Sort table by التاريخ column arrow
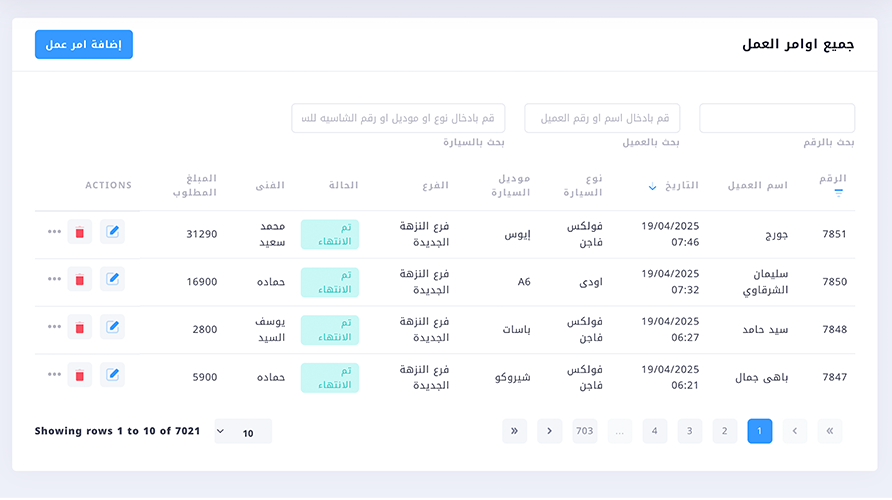The width and height of the screenshot is (892, 500). pyautogui.click(x=653, y=187)
